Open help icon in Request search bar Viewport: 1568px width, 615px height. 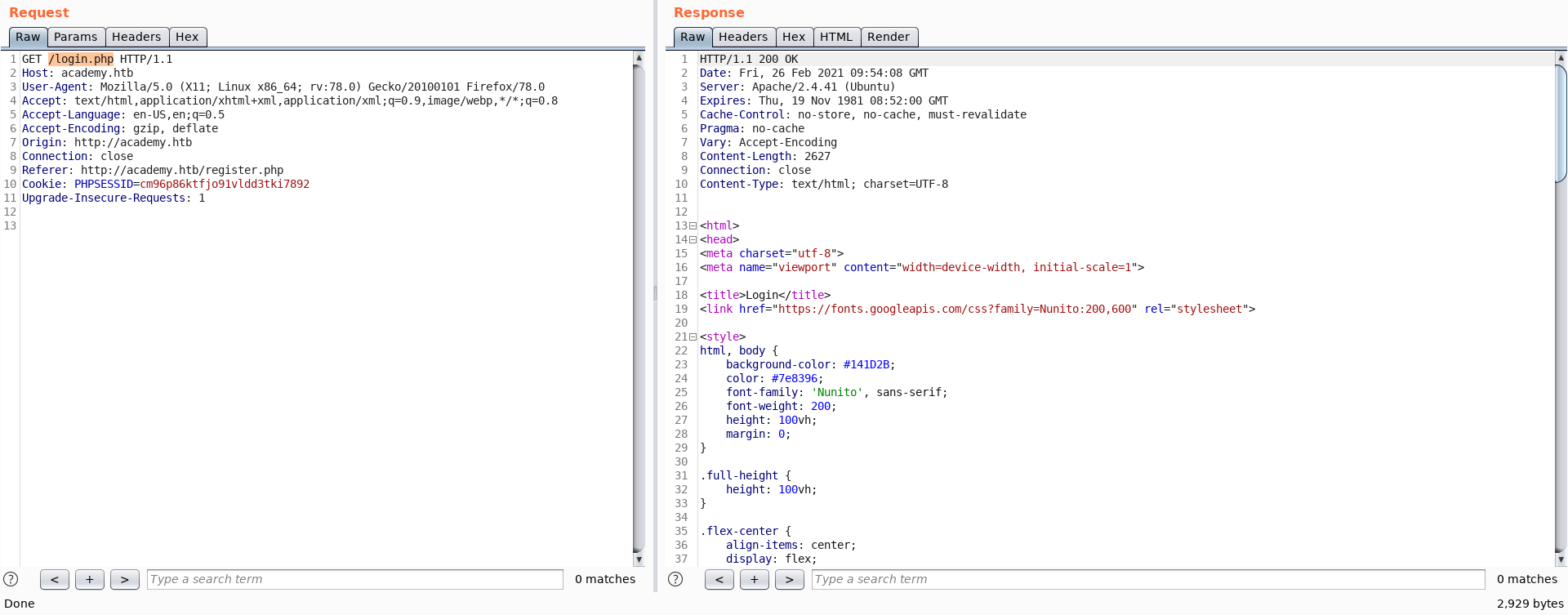[11, 579]
